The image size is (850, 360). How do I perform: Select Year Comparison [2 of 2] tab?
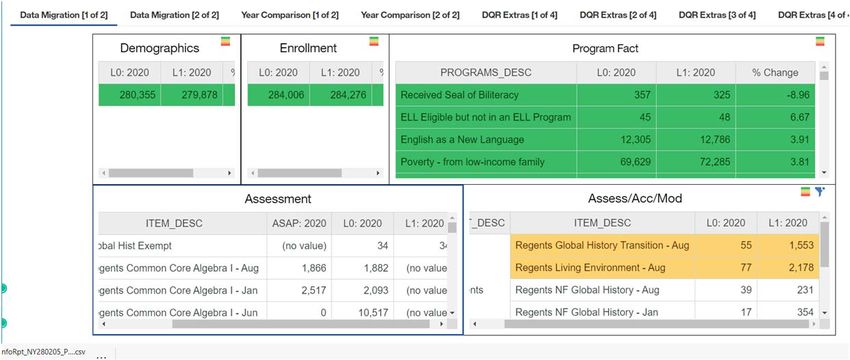(x=410, y=15)
